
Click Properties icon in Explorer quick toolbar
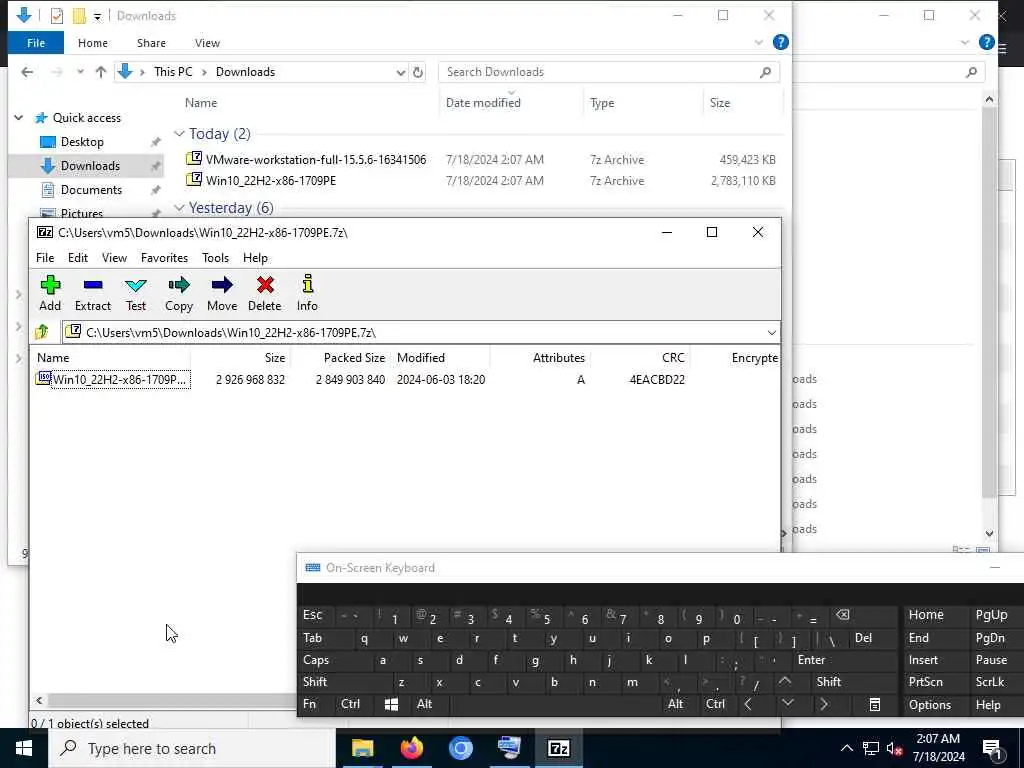point(57,16)
